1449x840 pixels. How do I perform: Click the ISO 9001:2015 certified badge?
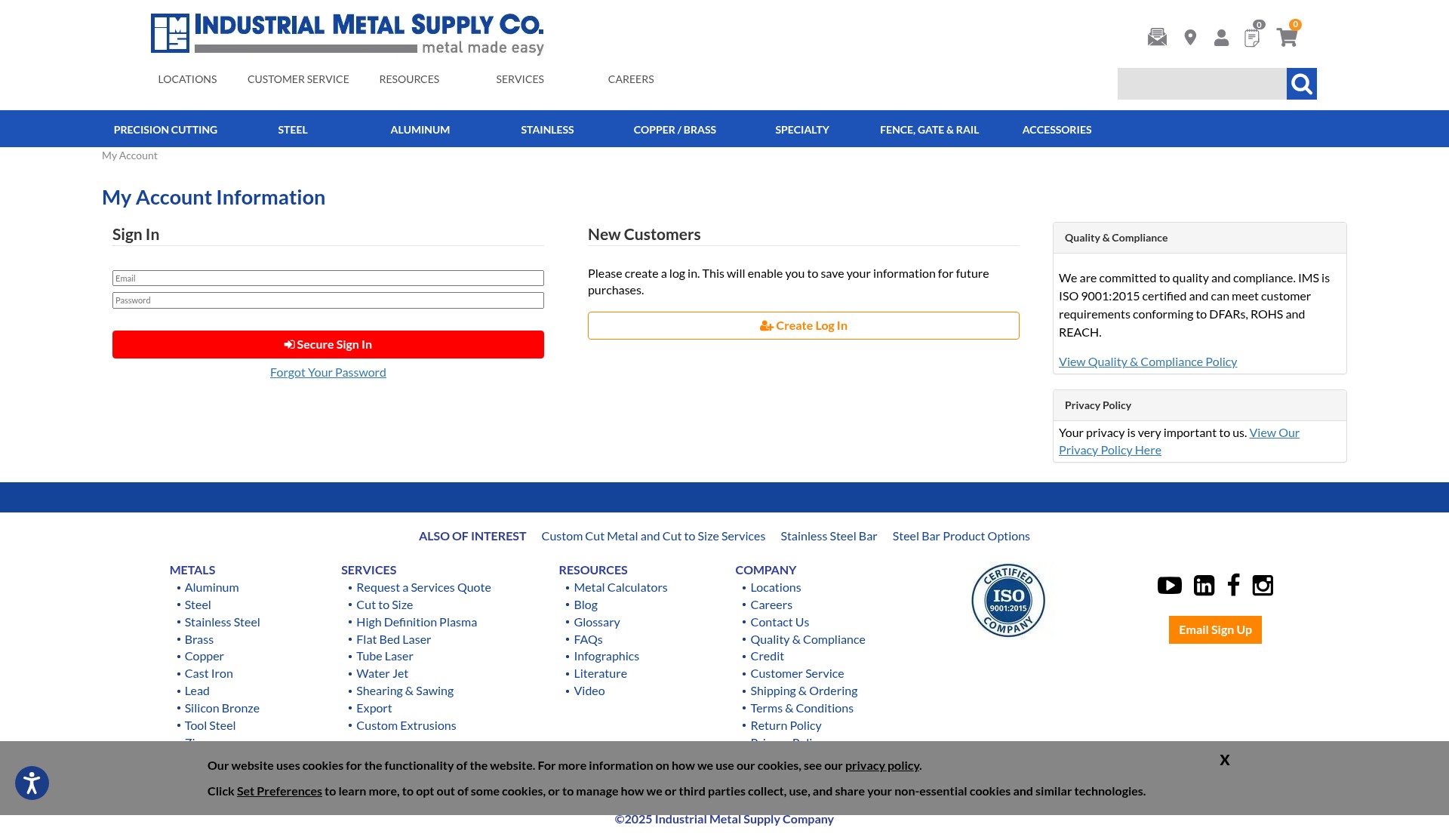pos(1008,600)
